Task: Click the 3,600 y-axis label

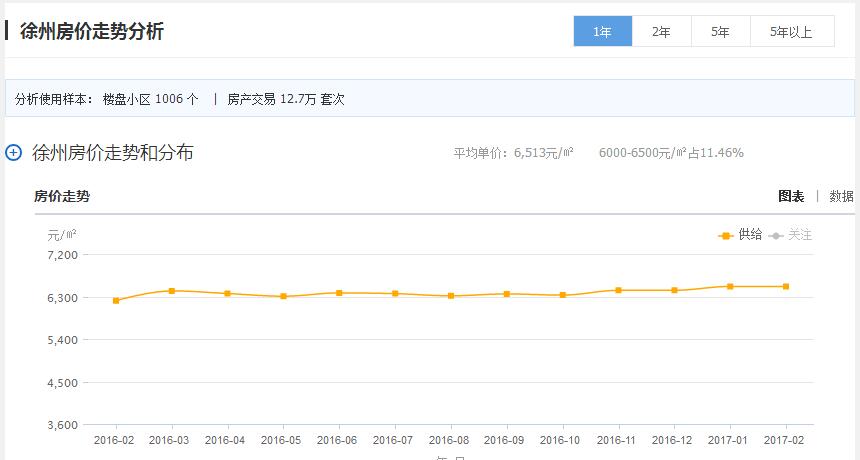Action: tap(63, 425)
